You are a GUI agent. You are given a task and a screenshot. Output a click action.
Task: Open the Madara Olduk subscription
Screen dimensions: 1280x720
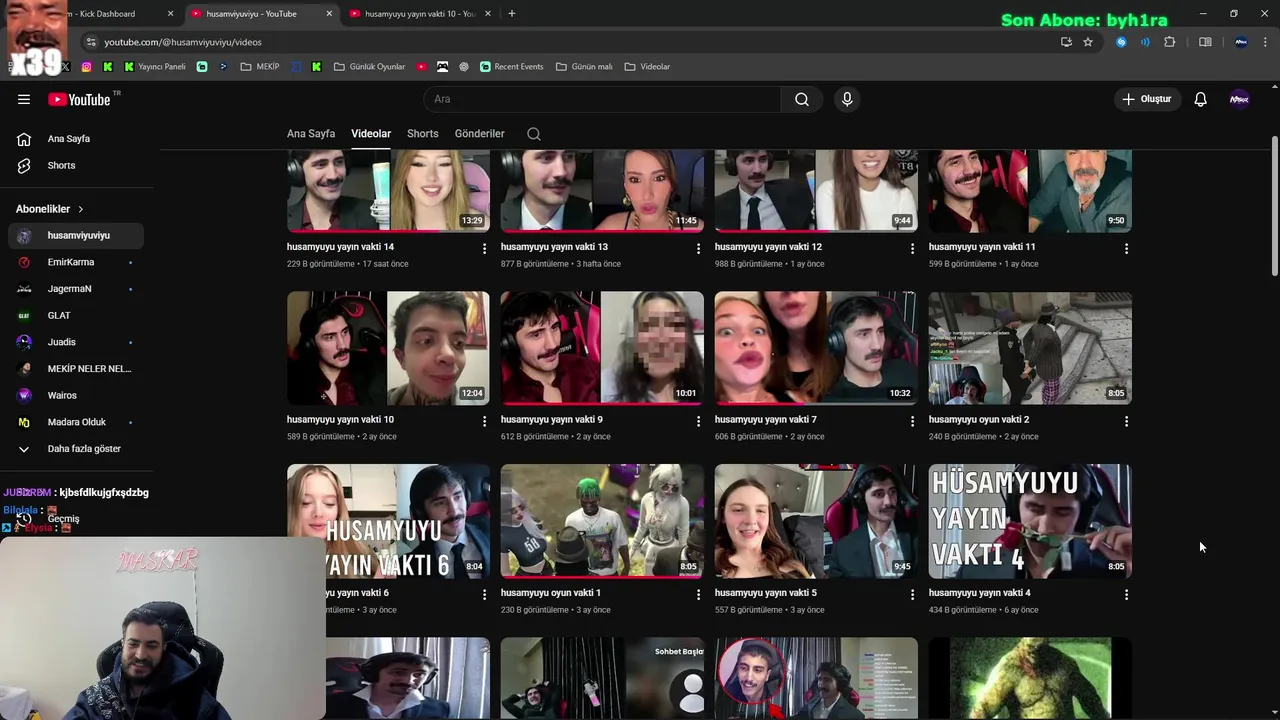[x=75, y=422]
